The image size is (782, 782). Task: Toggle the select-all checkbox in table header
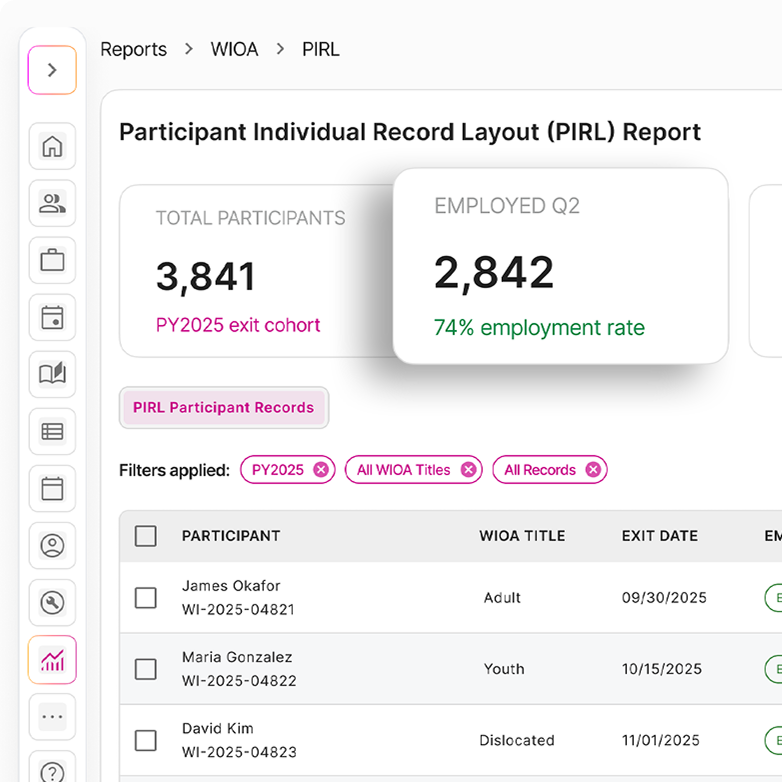[146, 536]
